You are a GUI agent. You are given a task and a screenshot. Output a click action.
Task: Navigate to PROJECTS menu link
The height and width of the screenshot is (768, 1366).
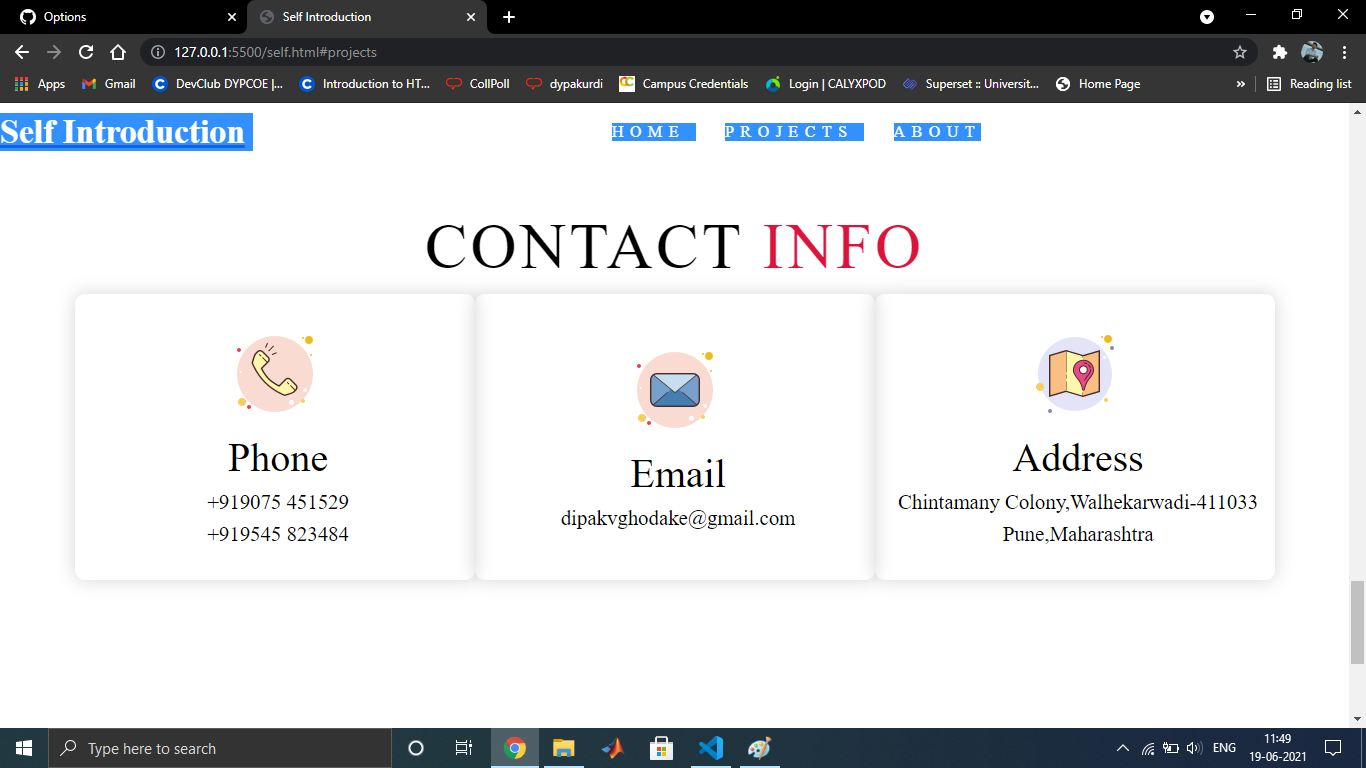pos(794,132)
